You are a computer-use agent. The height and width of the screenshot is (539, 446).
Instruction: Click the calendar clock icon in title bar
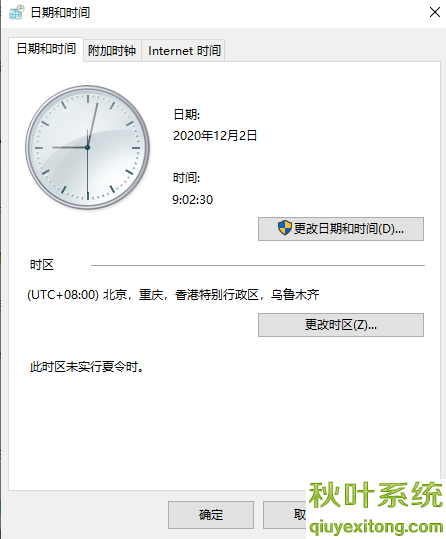coord(17,12)
